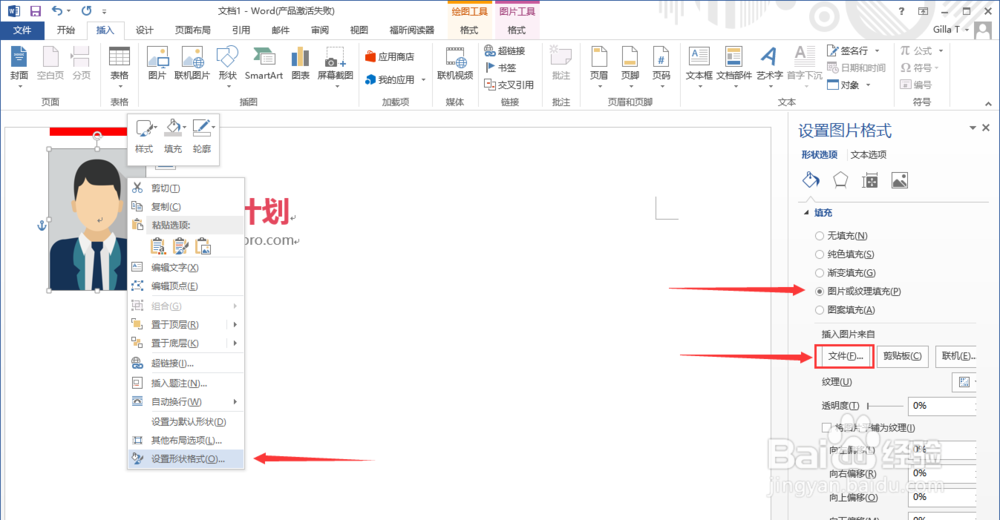Viewport: 1000px width, 520px height.
Task: Select Picture or texture fill (图片或纹理填充)
Action: (820, 292)
